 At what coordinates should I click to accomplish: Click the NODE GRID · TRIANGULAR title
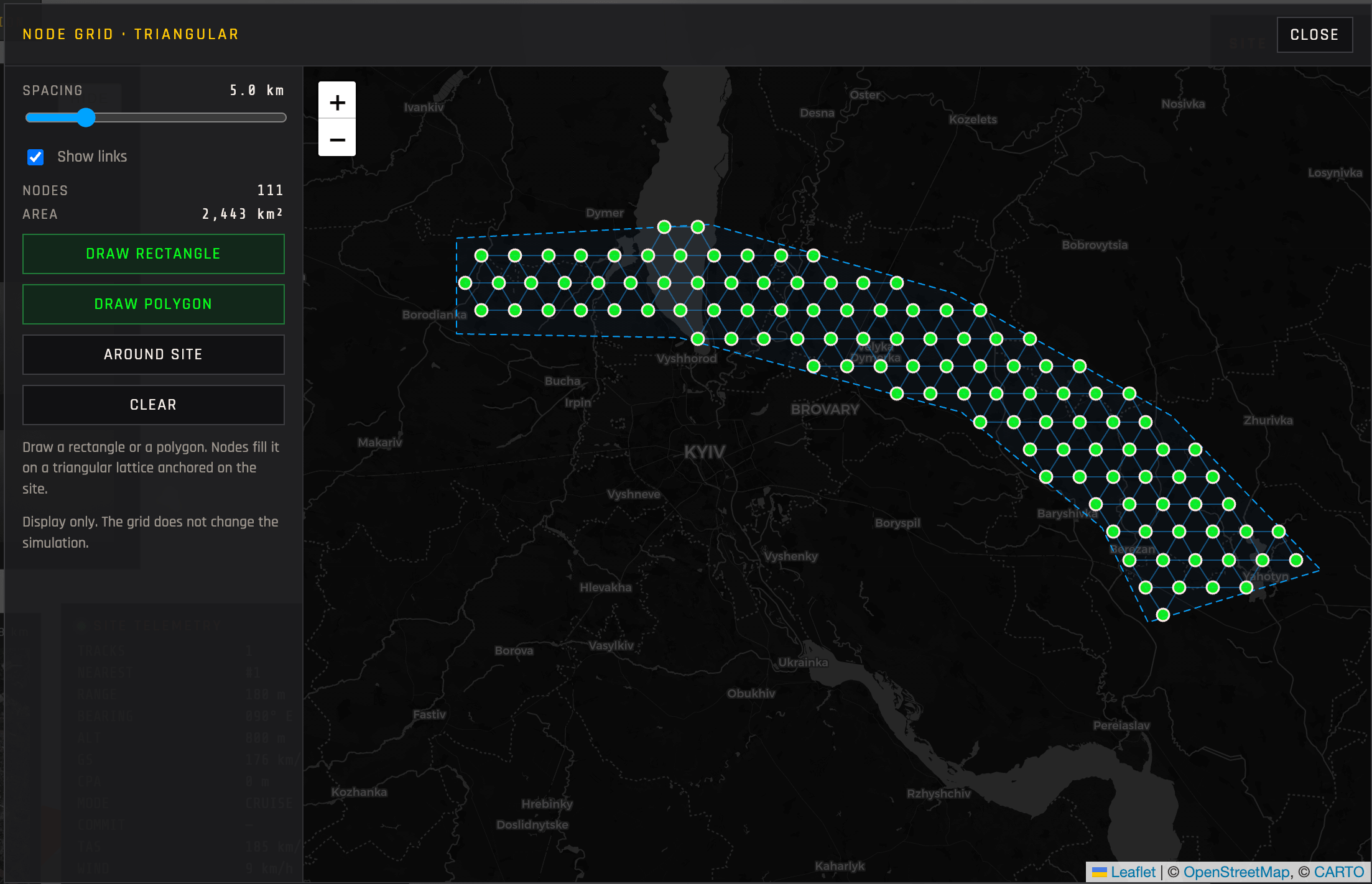[131, 34]
